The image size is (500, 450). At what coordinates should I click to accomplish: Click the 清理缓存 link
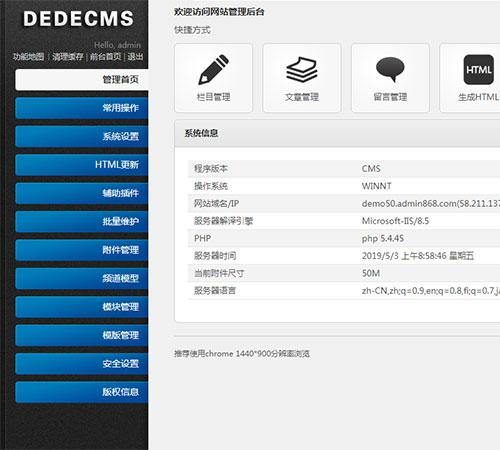coord(68,57)
